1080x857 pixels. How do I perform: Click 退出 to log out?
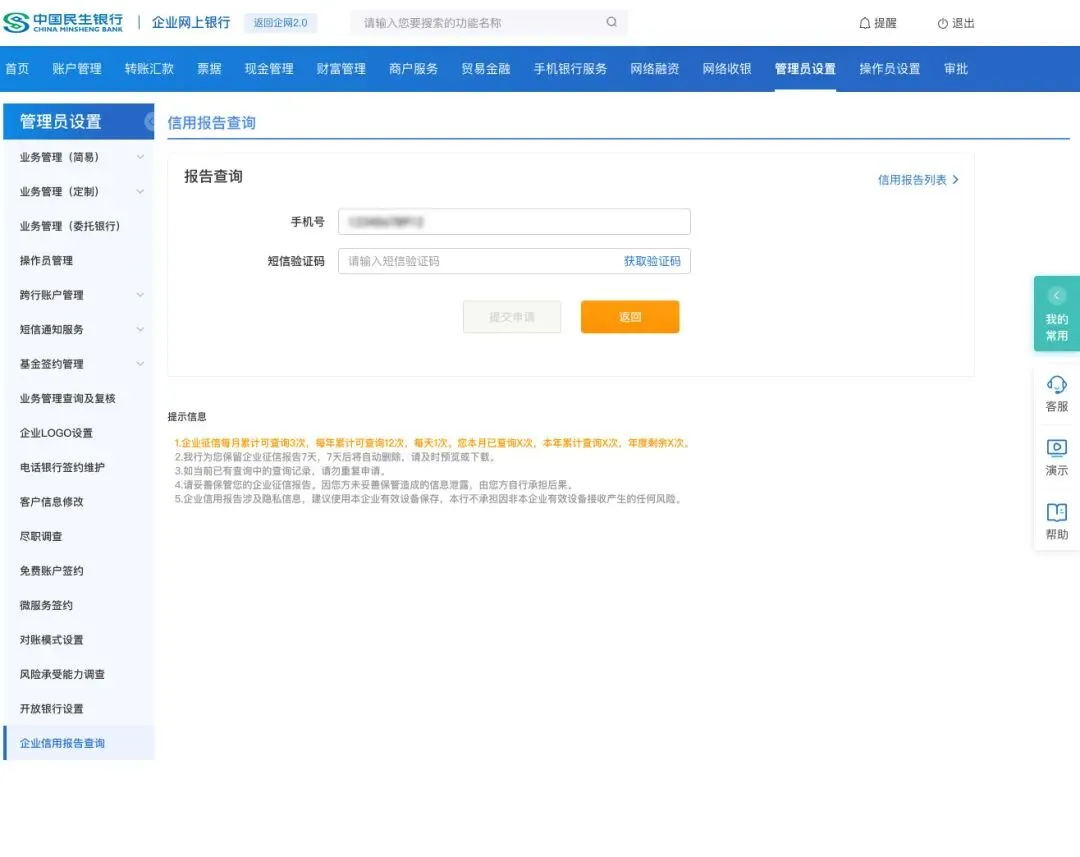[x=963, y=23]
